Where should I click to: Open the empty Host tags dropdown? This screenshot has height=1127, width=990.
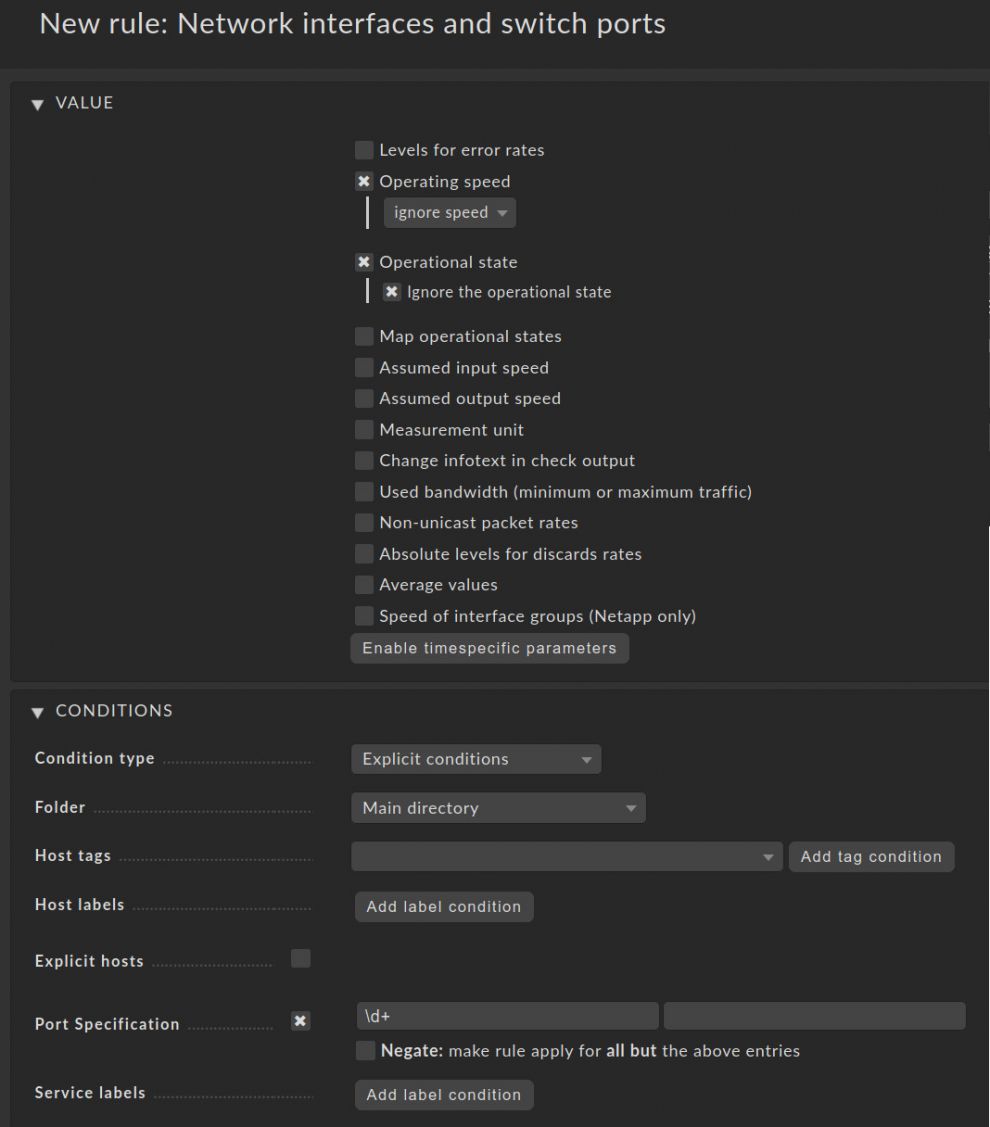point(567,857)
